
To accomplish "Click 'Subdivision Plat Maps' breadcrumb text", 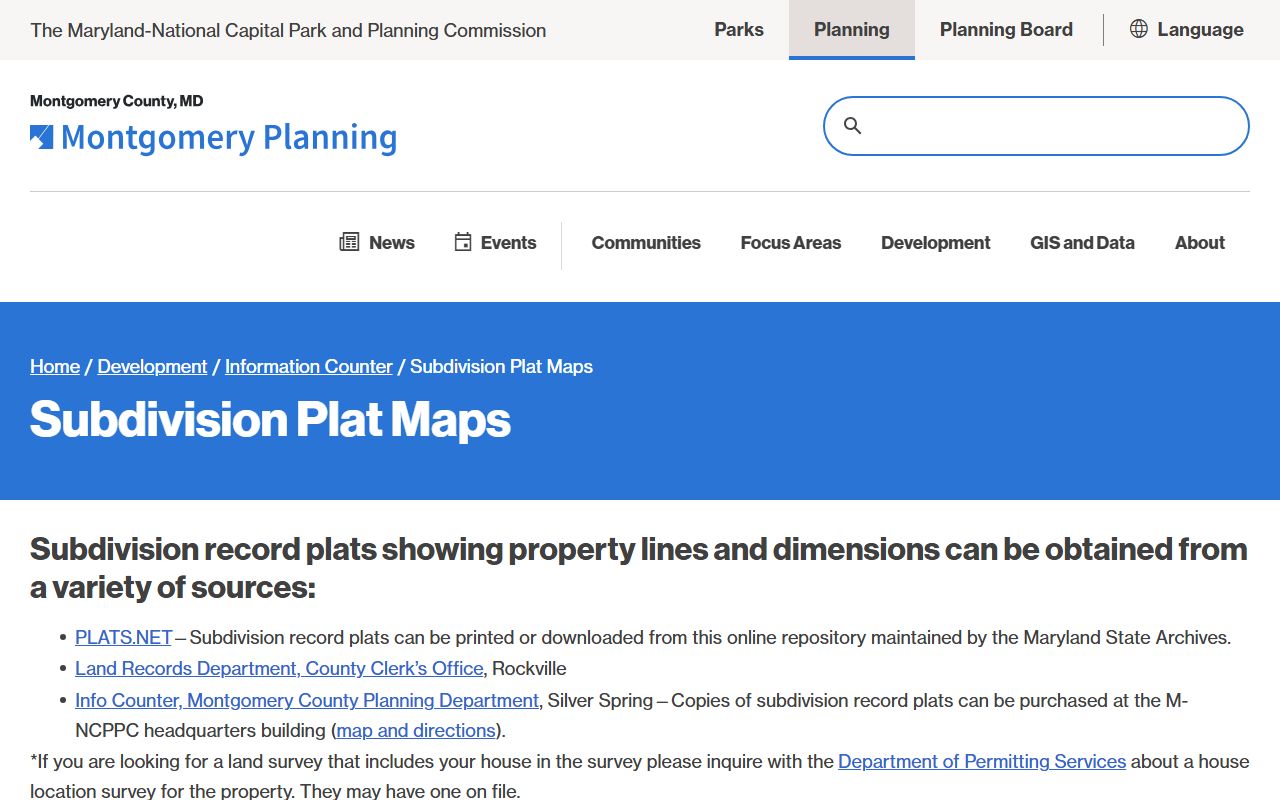I will click(501, 366).
